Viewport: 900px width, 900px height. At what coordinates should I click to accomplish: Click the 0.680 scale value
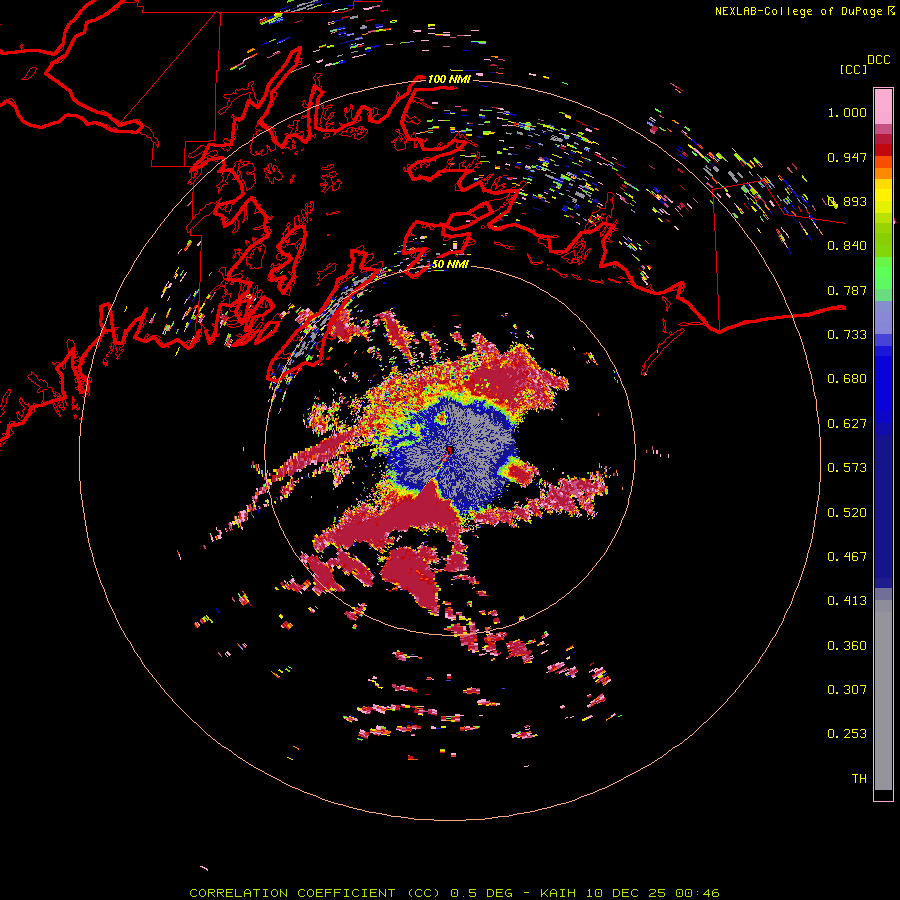(x=847, y=379)
